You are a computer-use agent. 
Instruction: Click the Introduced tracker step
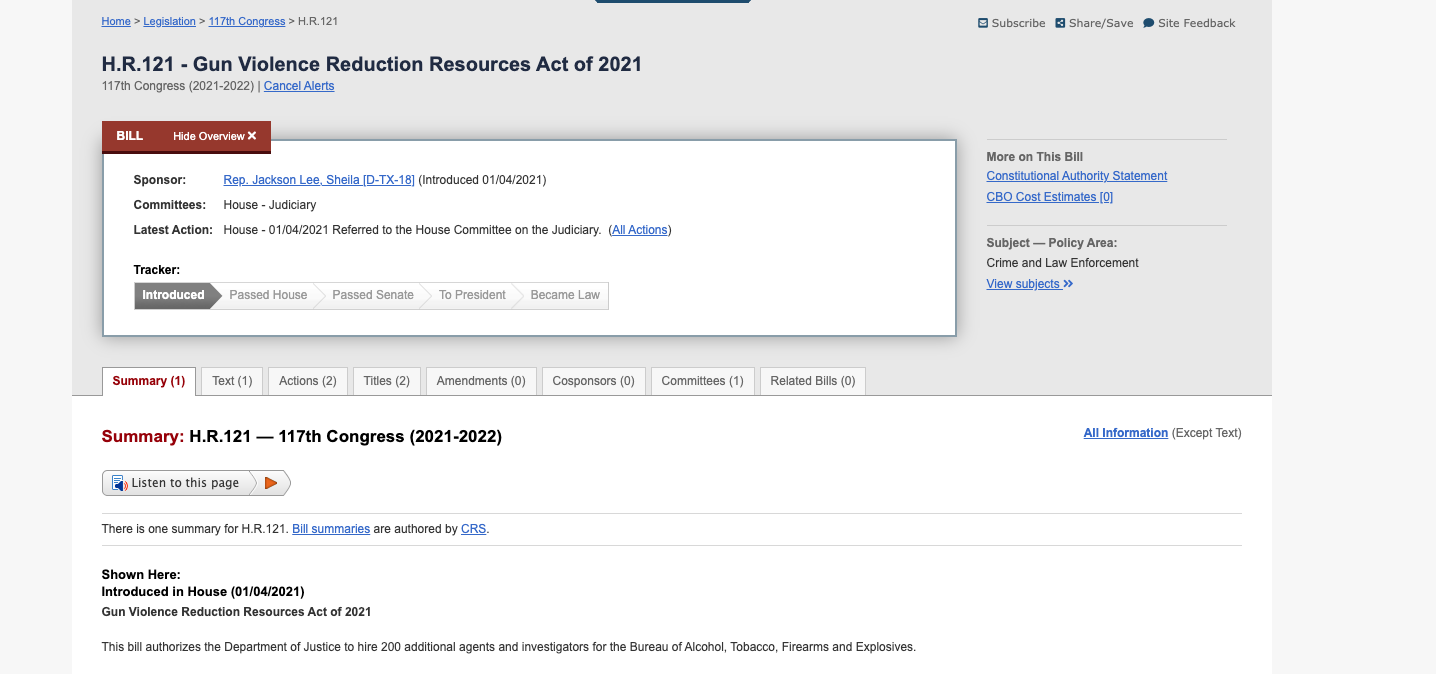(173, 295)
